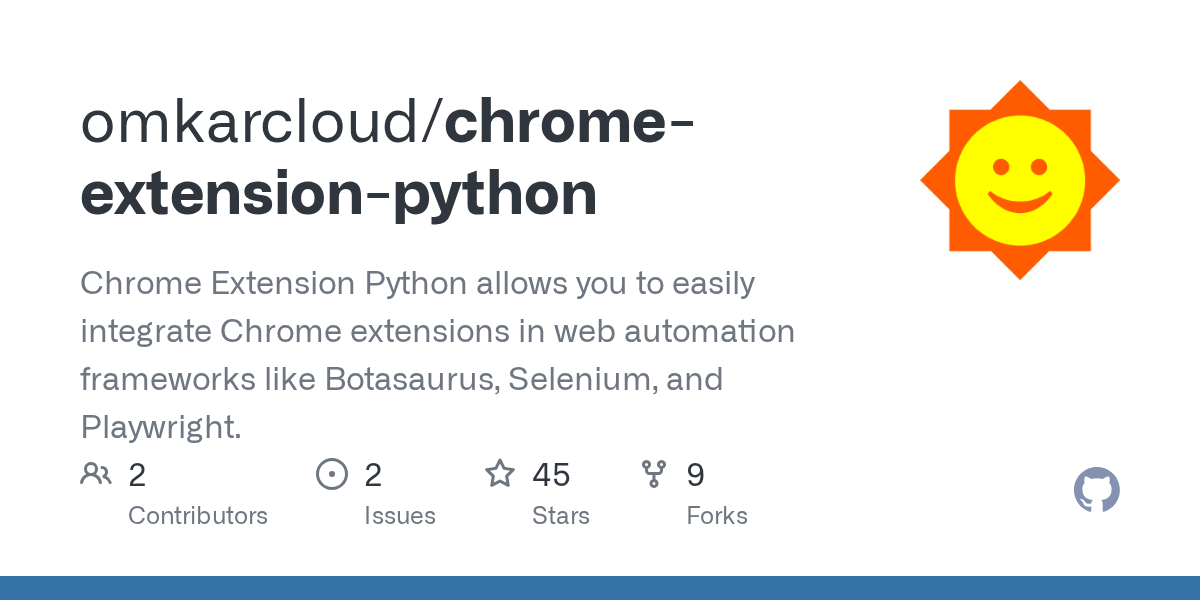Click the contributors count number 2
1200x600 pixels.
tap(137, 475)
